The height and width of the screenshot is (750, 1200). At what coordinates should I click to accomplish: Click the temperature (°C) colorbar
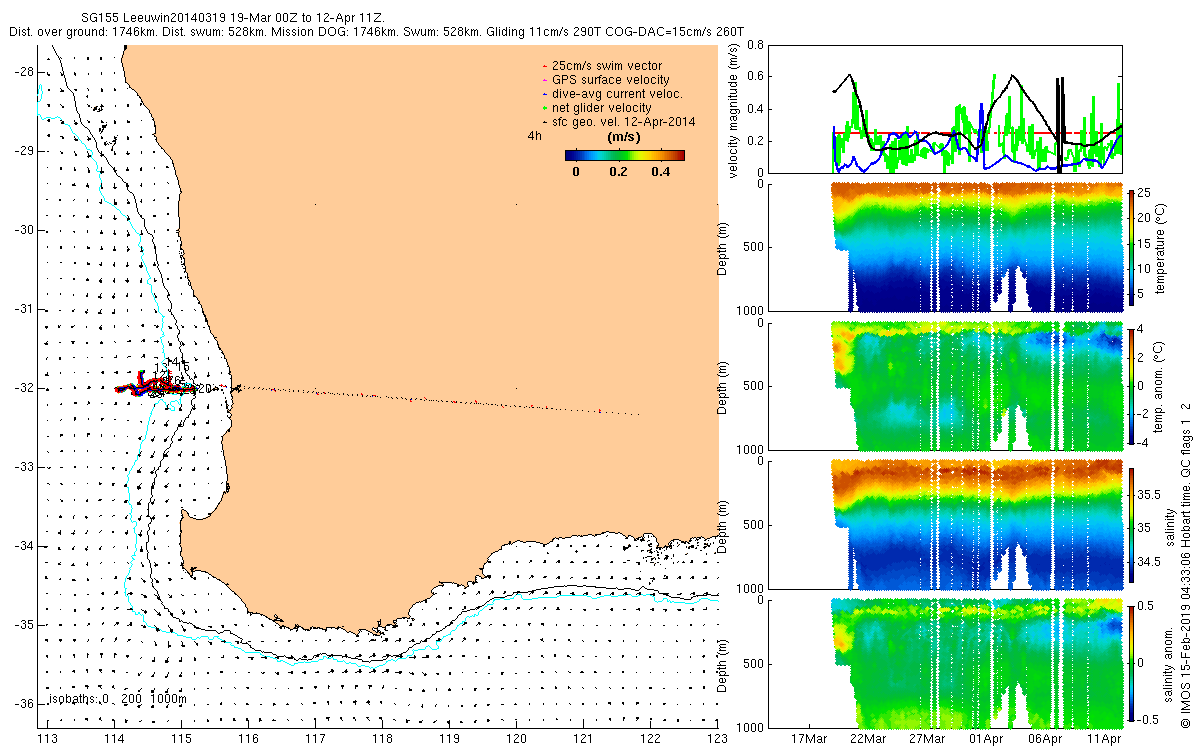point(1131,246)
